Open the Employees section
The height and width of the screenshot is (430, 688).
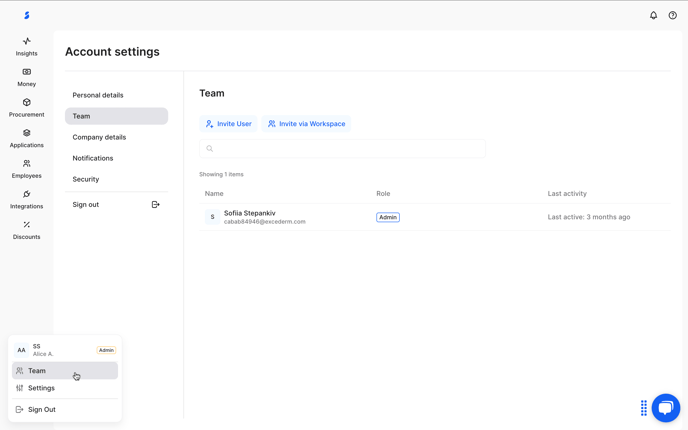pos(26,169)
